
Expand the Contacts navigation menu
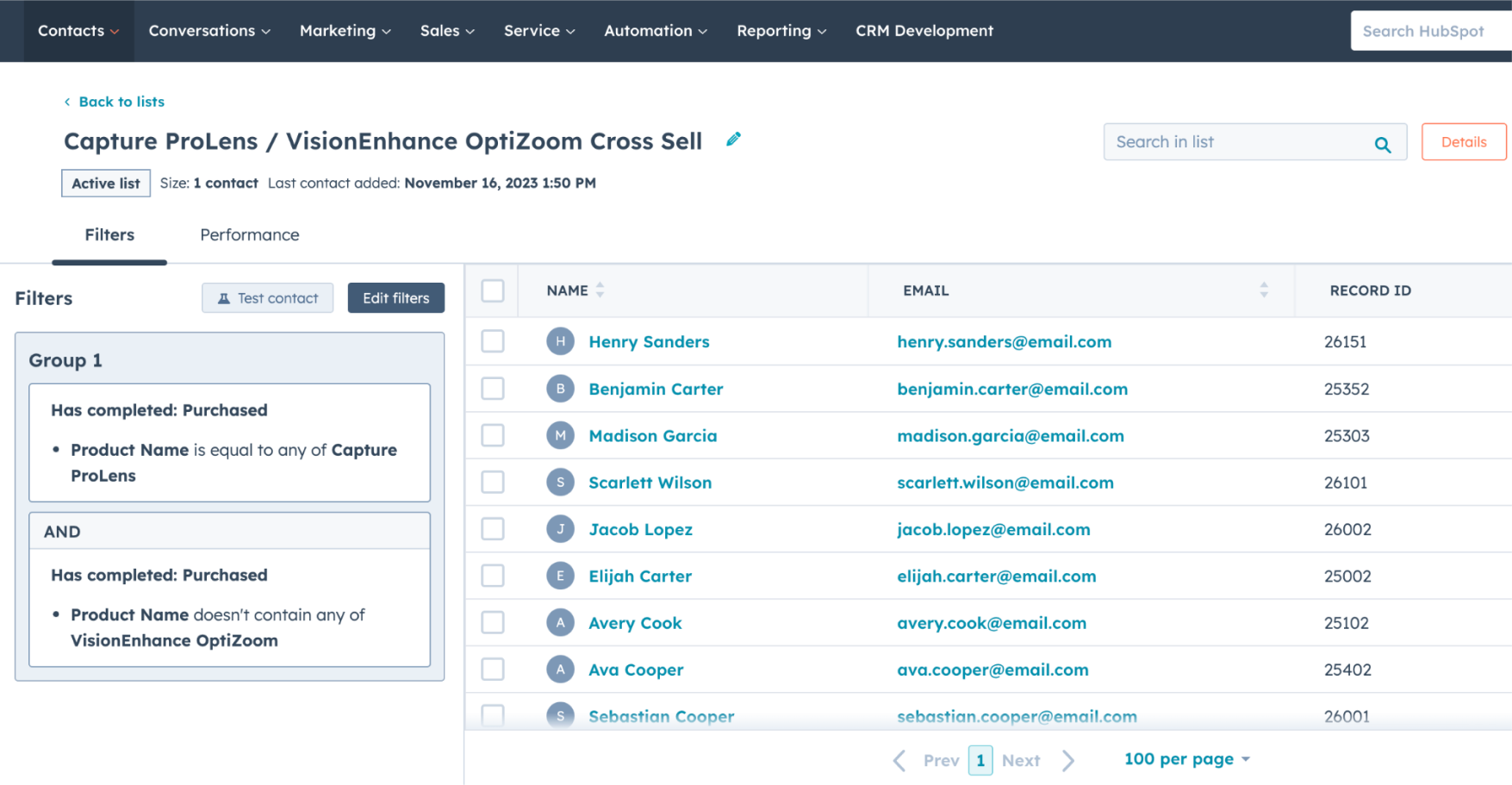tap(78, 31)
